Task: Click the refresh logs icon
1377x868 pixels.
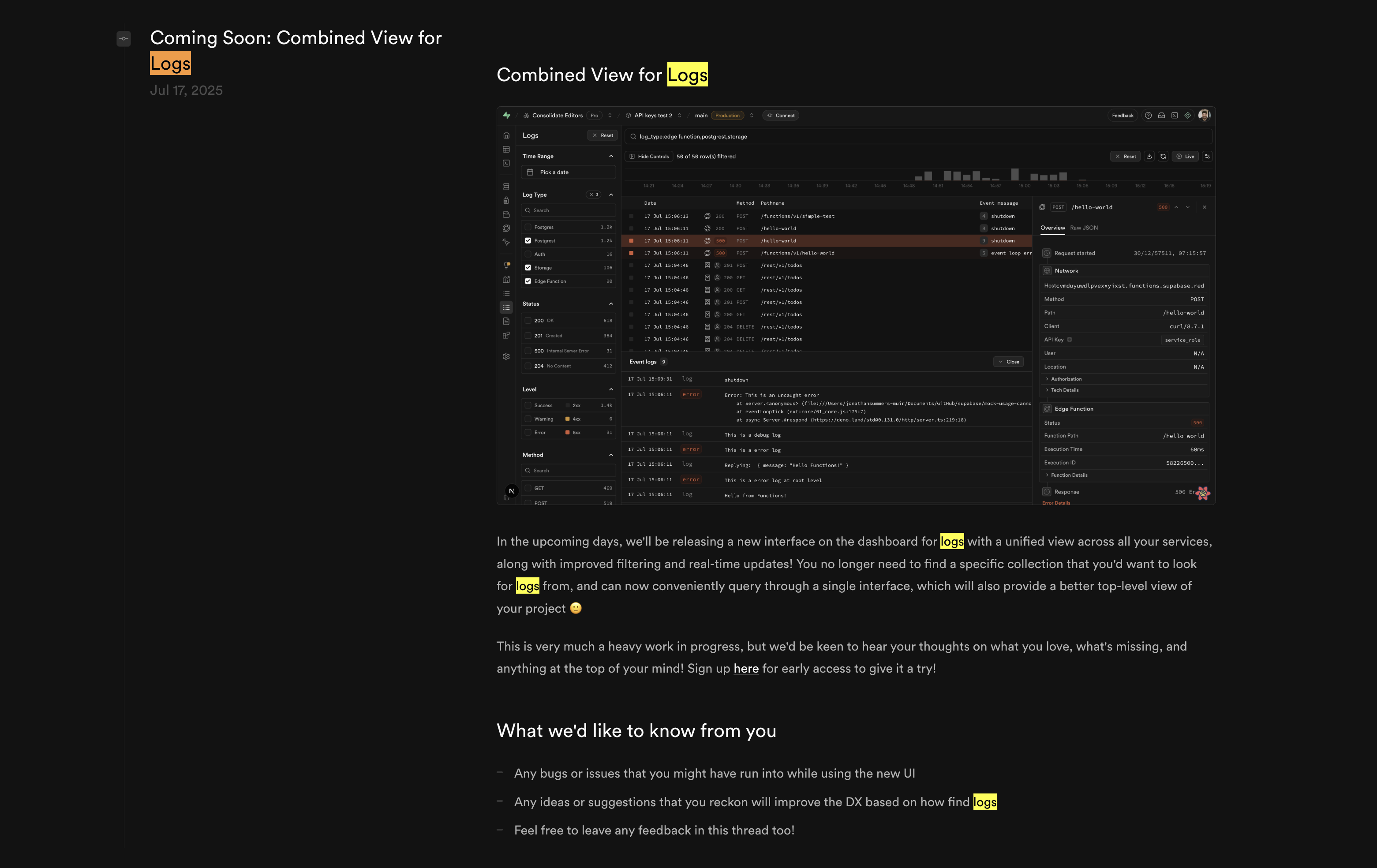Action: (1163, 156)
